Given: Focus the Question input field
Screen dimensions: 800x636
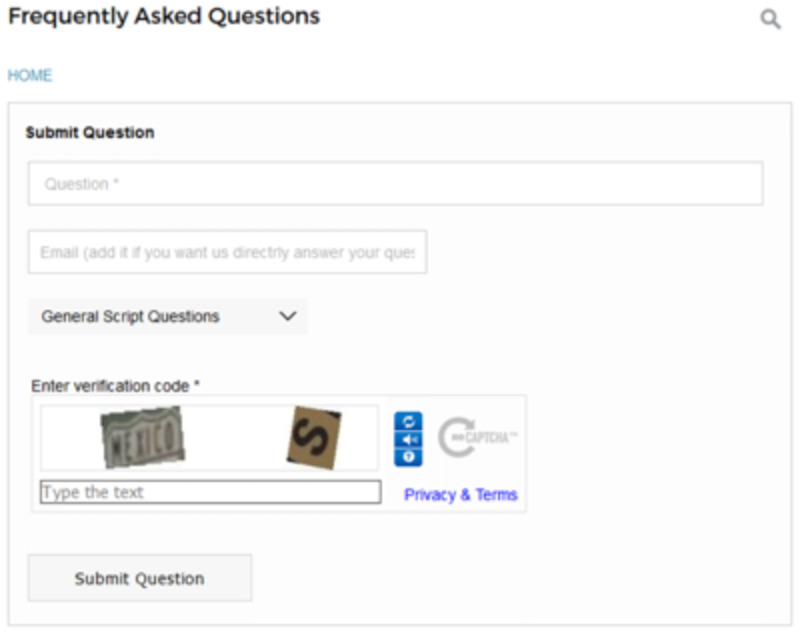Looking at the screenshot, I should click(x=395, y=184).
